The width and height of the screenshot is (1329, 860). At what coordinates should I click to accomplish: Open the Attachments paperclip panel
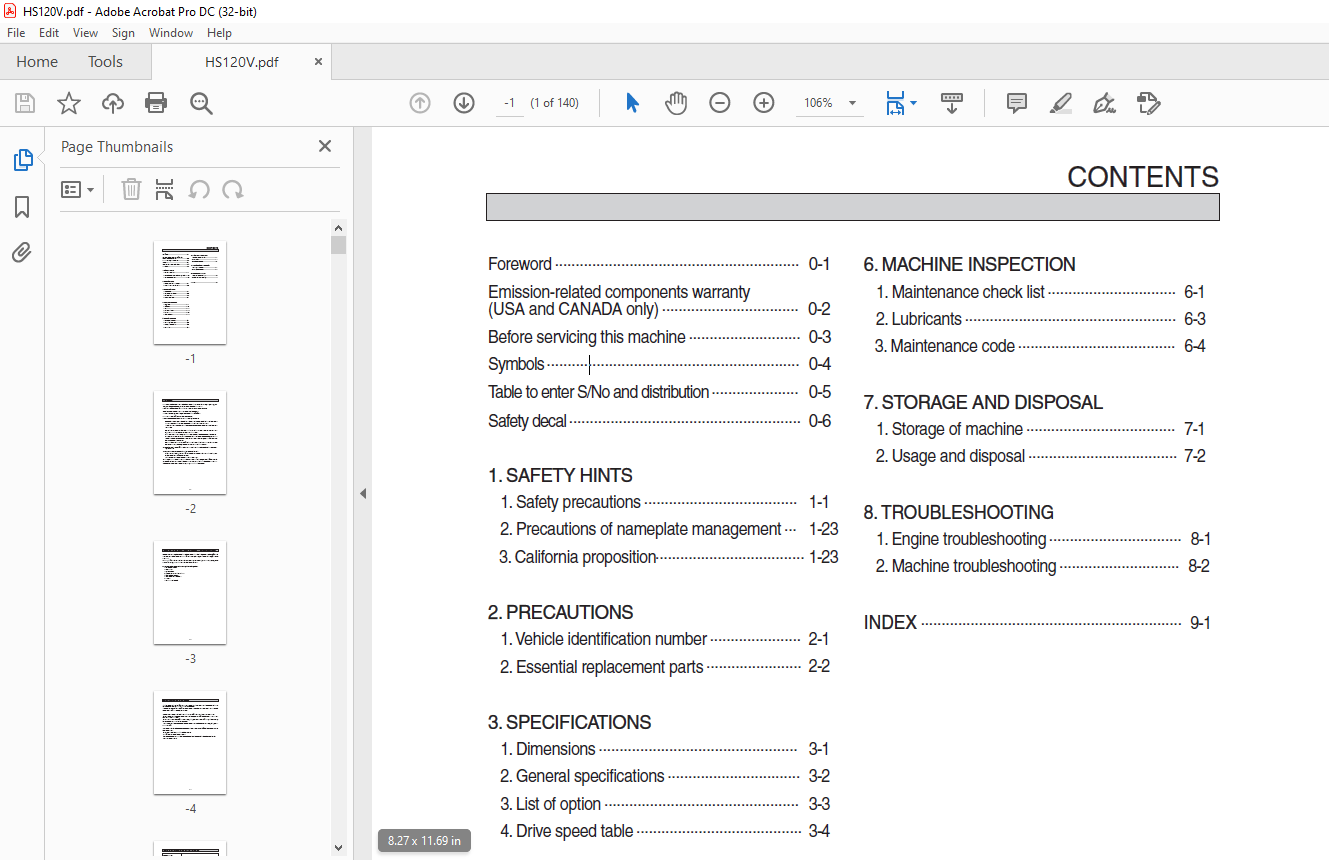(22, 253)
